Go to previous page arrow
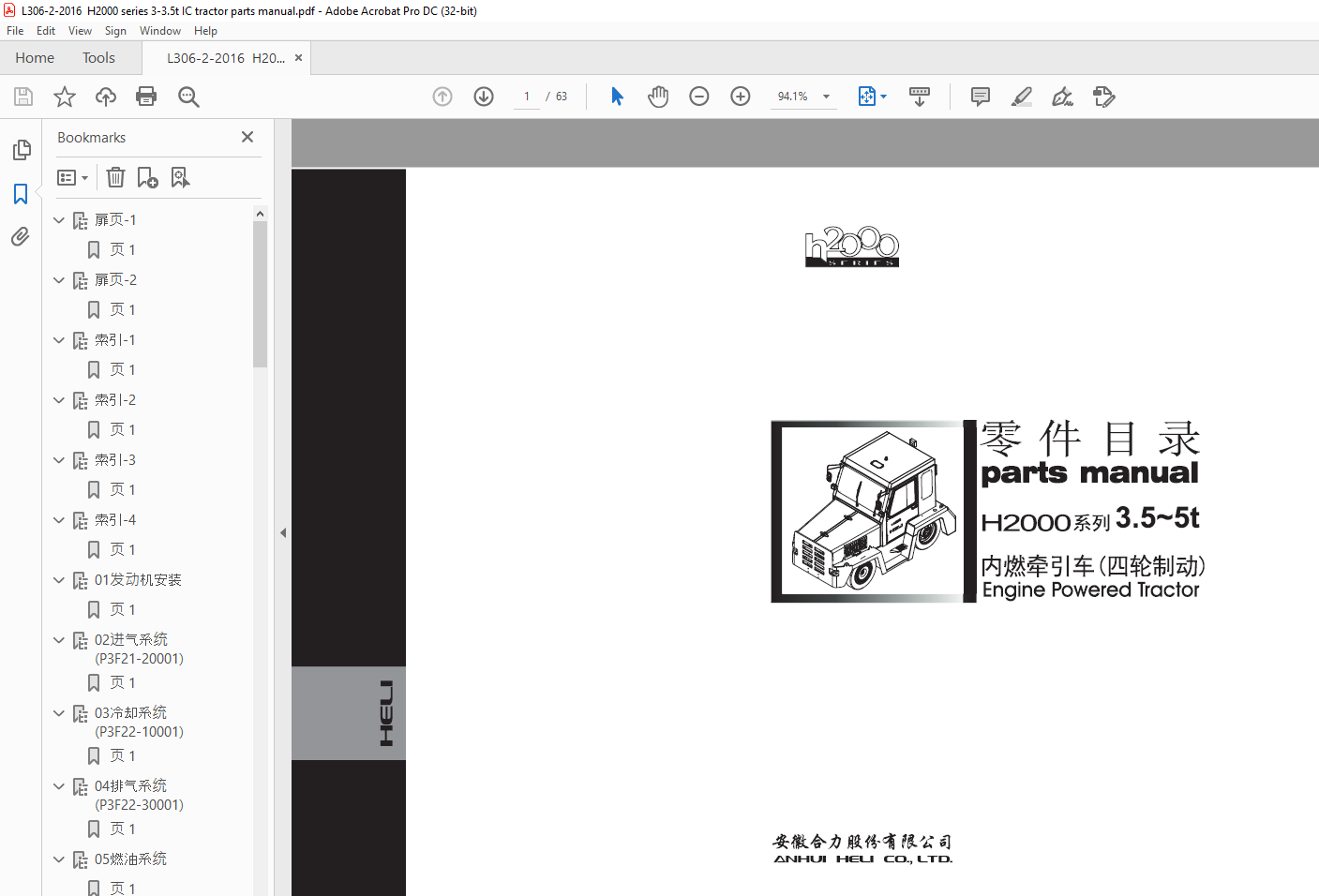1319x896 pixels. tap(442, 97)
